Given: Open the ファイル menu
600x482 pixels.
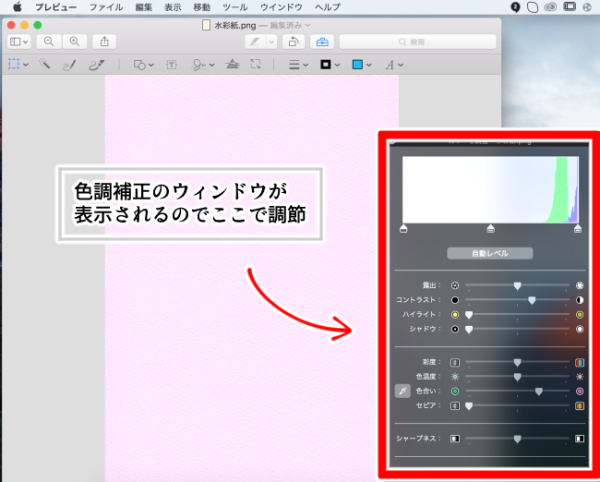Looking at the screenshot, I should (x=106, y=7).
